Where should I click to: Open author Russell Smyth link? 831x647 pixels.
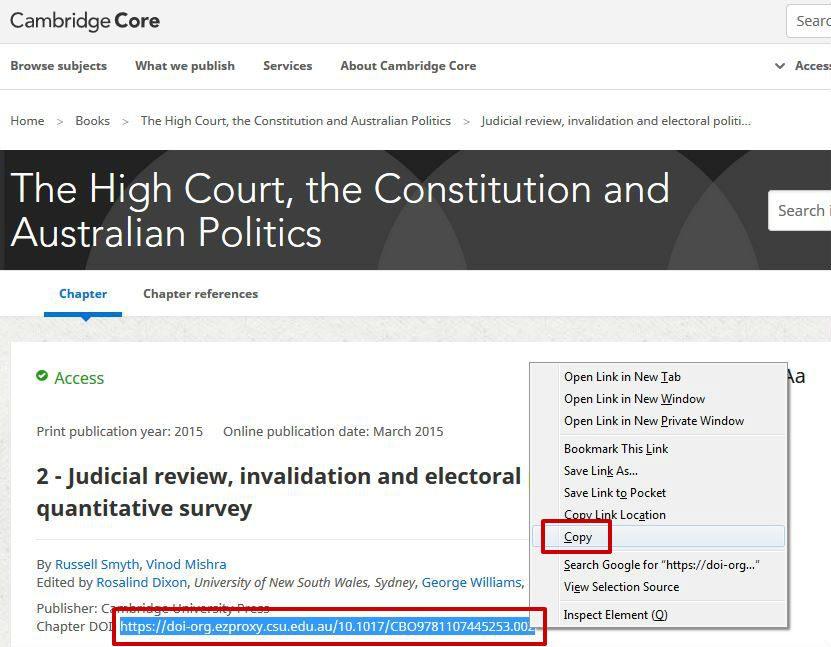click(97, 564)
